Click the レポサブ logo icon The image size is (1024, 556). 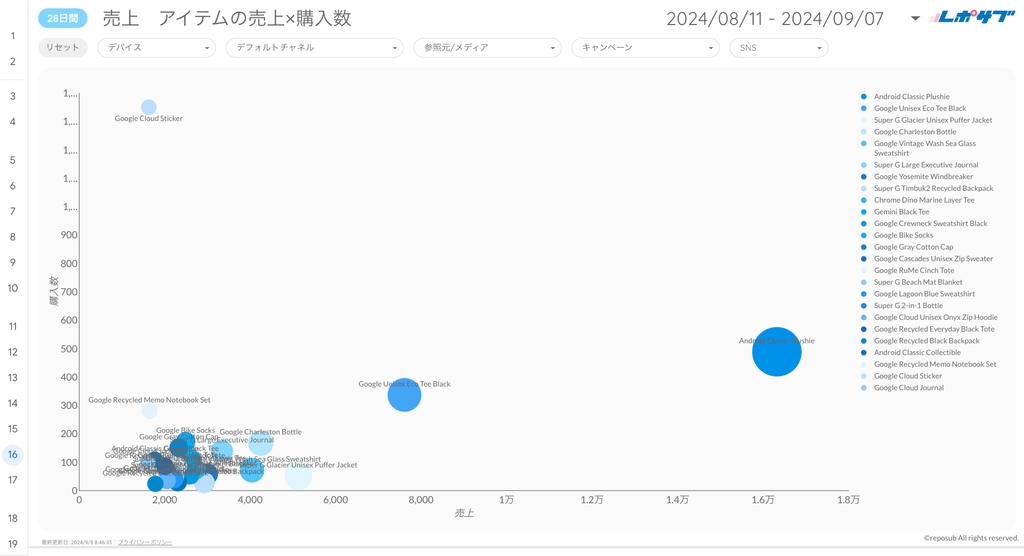pos(971,17)
